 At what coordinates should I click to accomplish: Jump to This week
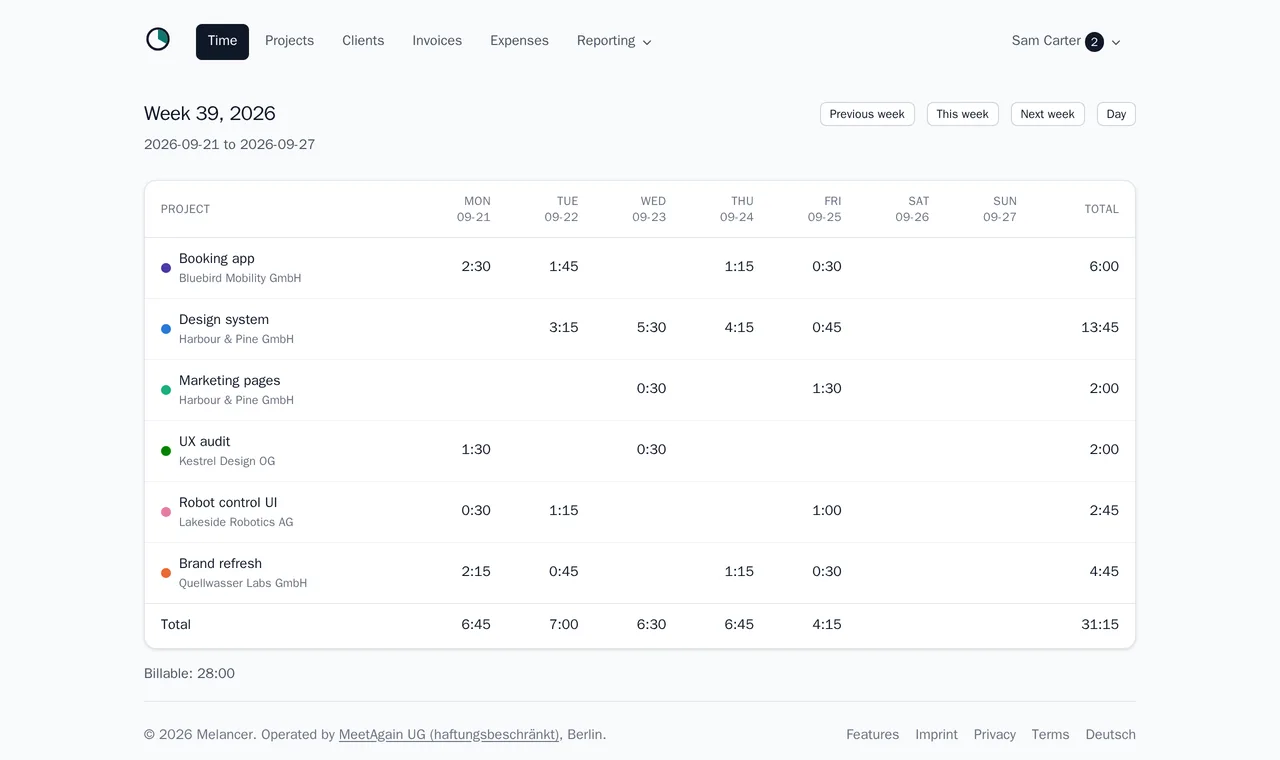(x=962, y=114)
